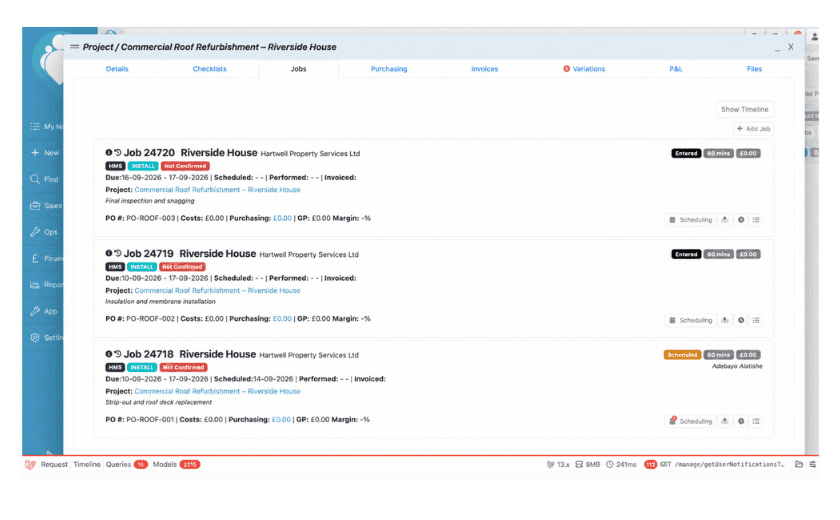Click the Add Job button
This screenshot has width=840, height=520.
pos(753,129)
